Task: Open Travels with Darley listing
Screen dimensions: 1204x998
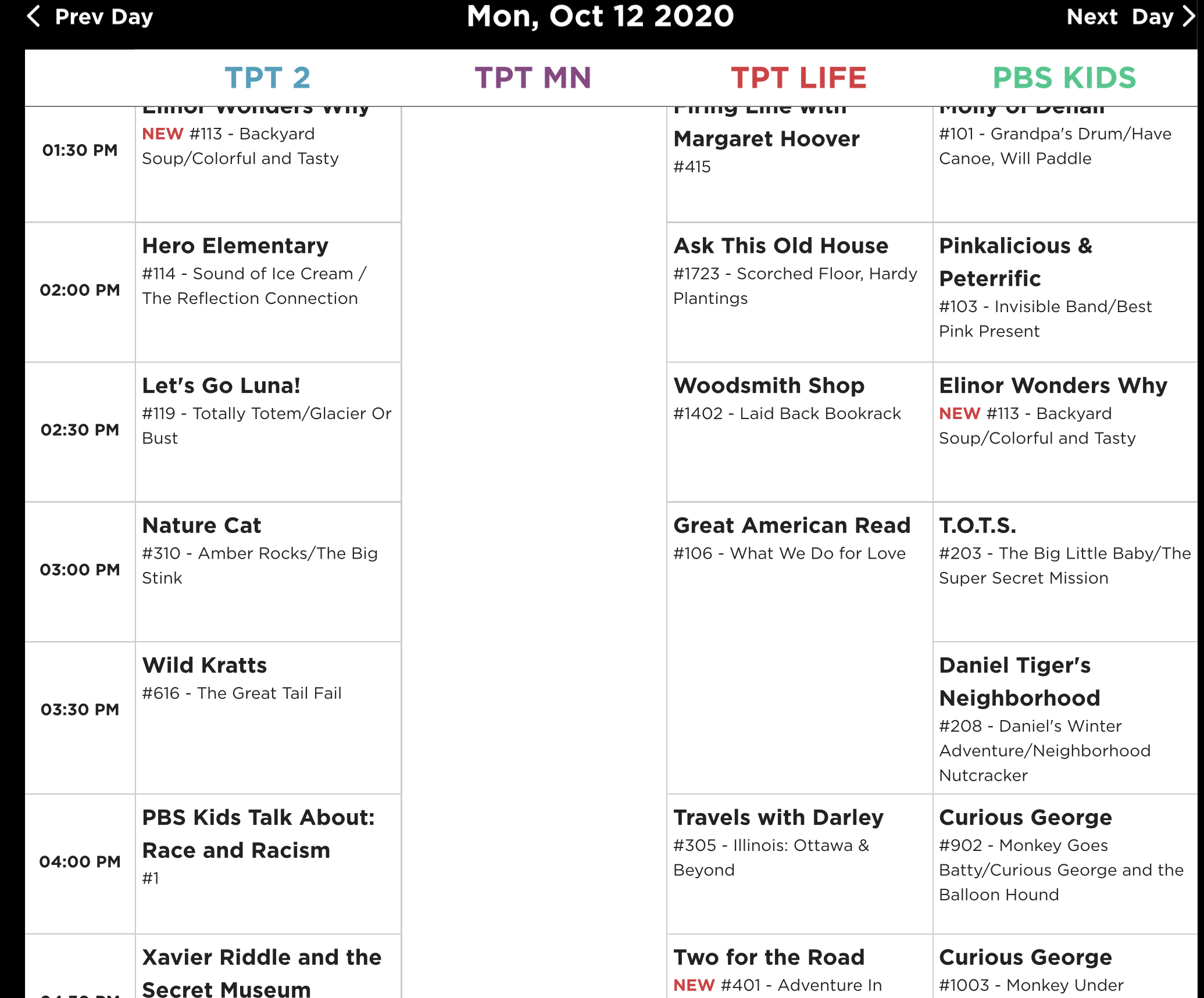Action: 778,818
